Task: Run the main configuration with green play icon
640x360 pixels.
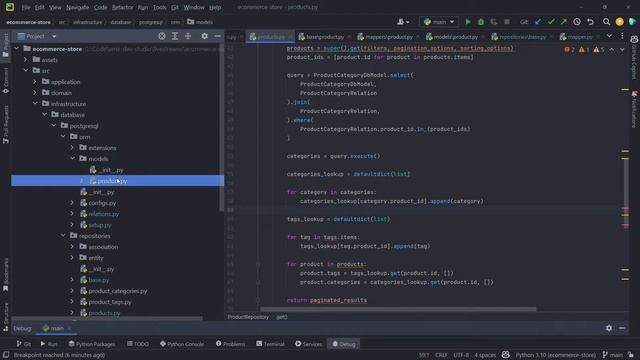Action: (468, 22)
